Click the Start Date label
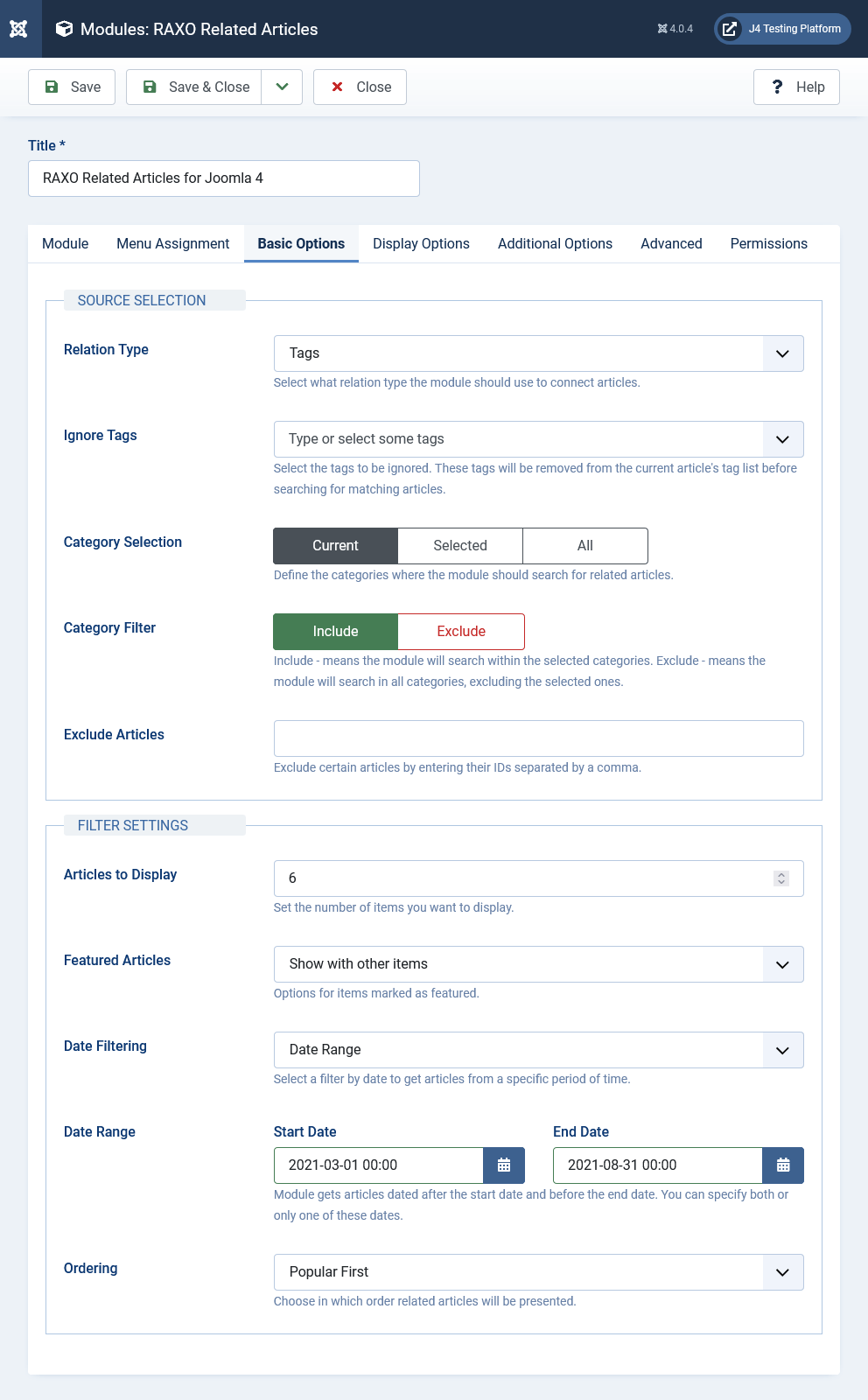The image size is (868, 1400). click(x=305, y=1132)
